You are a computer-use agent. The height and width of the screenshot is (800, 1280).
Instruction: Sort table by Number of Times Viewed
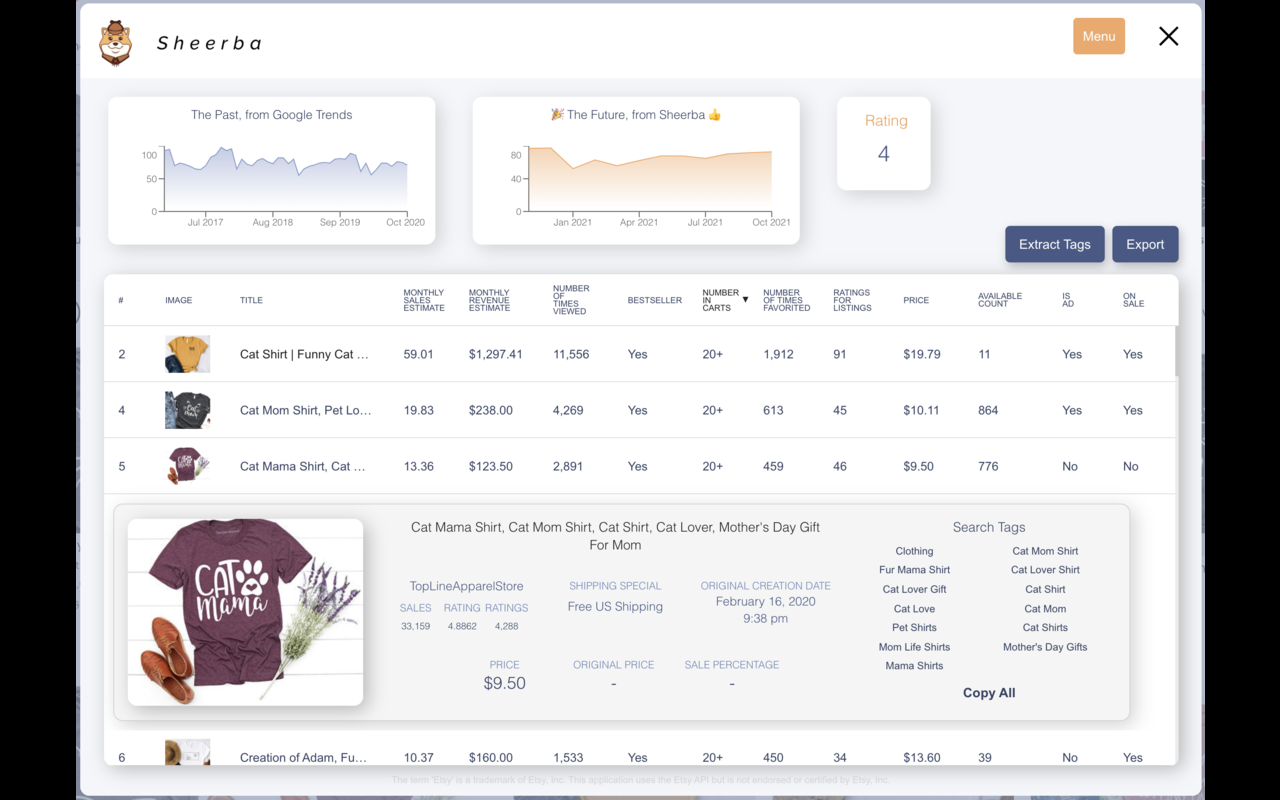click(x=571, y=300)
